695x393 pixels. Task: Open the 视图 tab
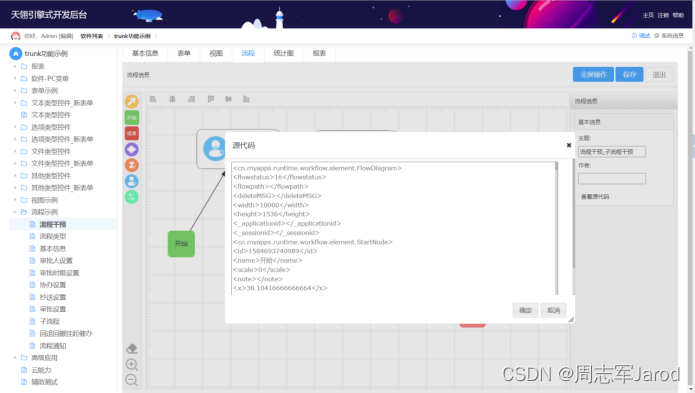[216, 53]
